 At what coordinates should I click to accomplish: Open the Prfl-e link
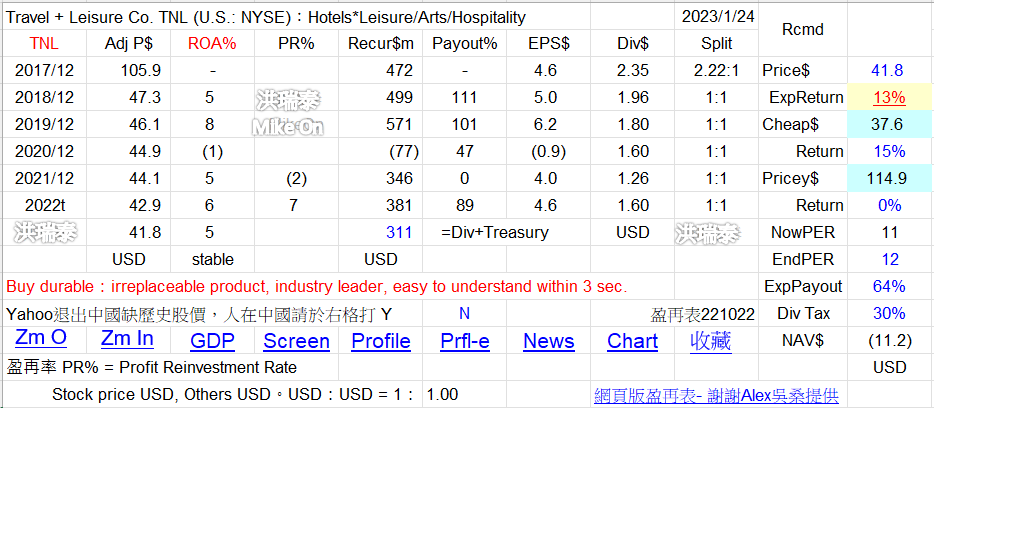pos(464,341)
